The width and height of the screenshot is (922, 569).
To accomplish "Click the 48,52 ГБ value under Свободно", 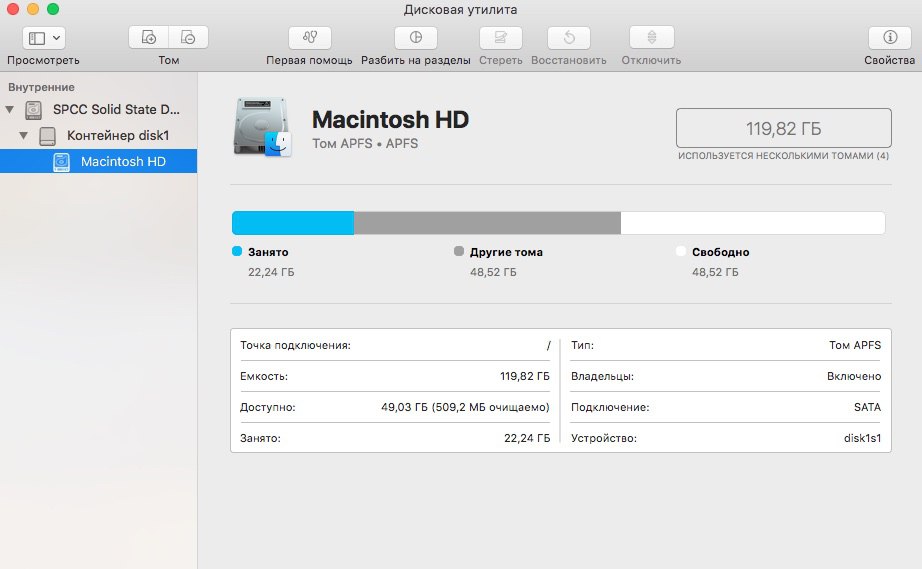I will coord(715,272).
